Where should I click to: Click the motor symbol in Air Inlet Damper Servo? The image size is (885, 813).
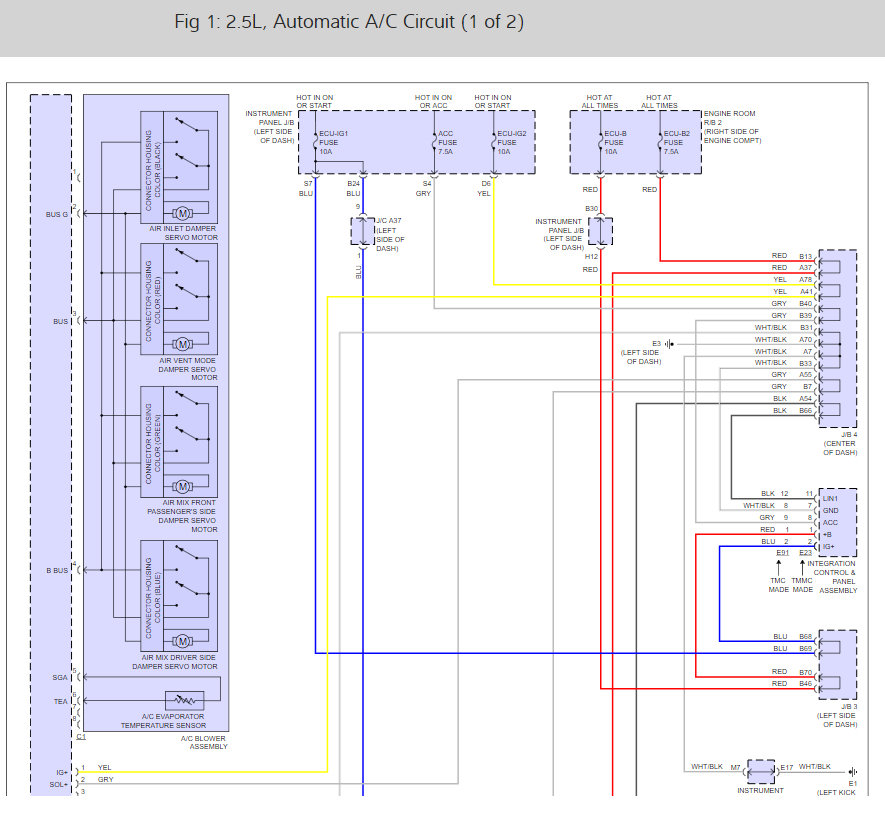click(x=182, y=213)
